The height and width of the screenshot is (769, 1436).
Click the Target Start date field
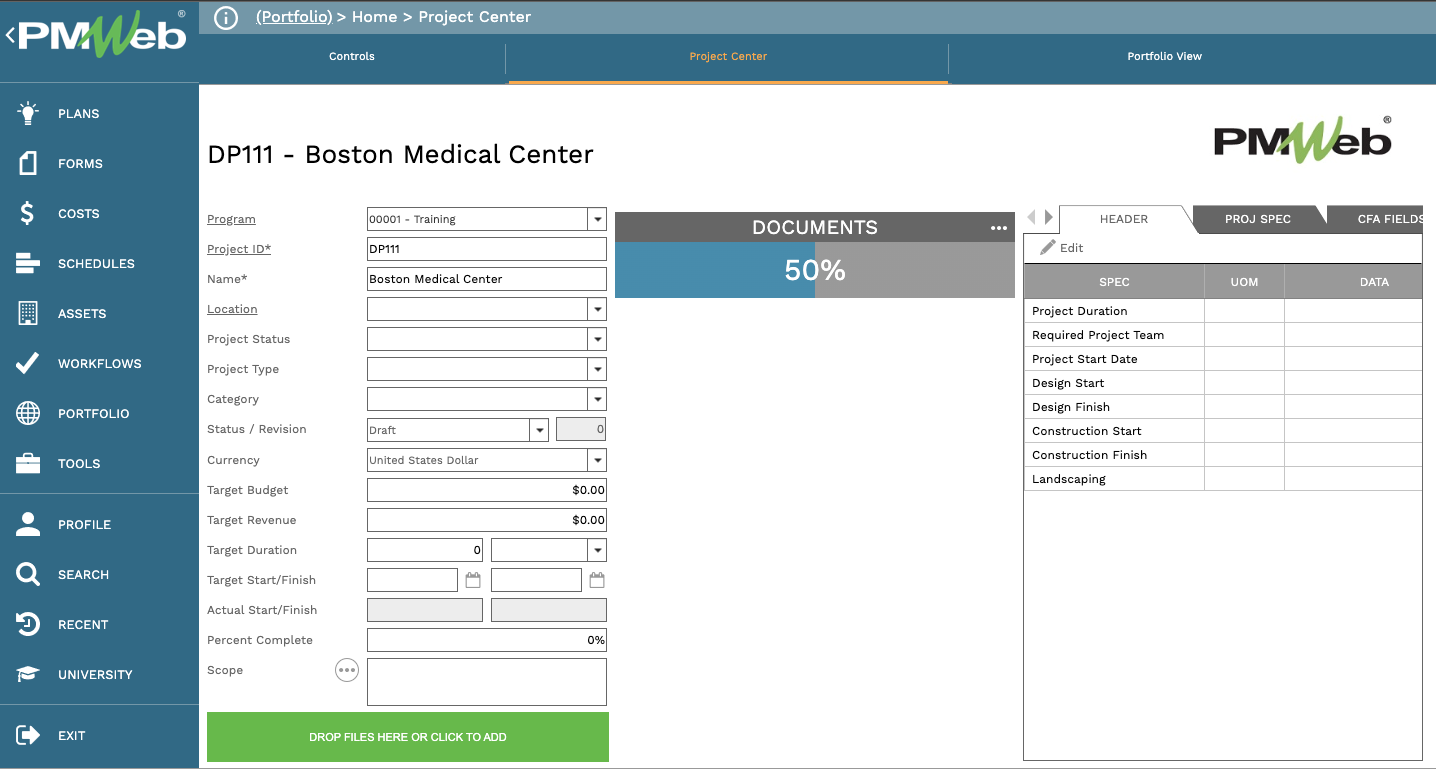(x=412, y=580)
